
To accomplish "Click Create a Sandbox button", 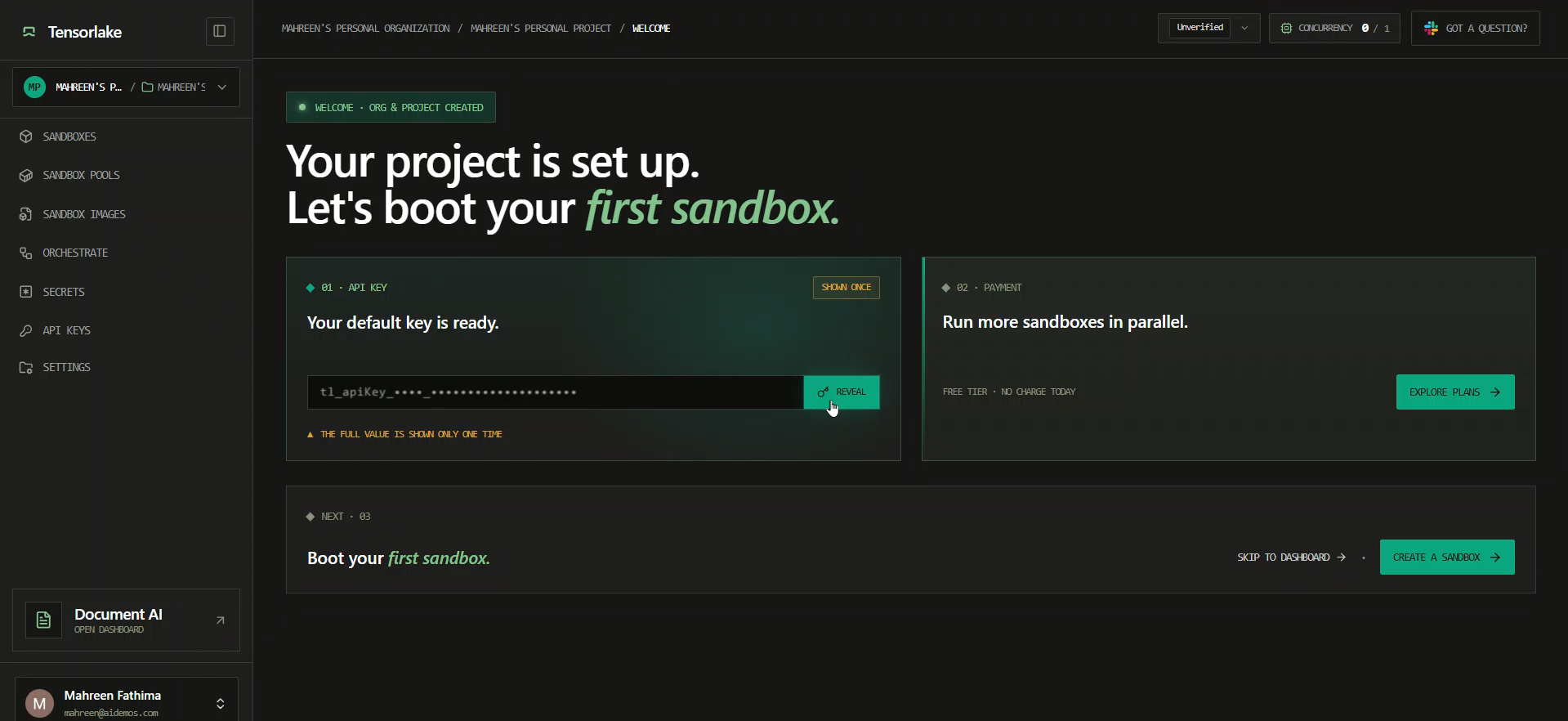I will coord(1447,558).
